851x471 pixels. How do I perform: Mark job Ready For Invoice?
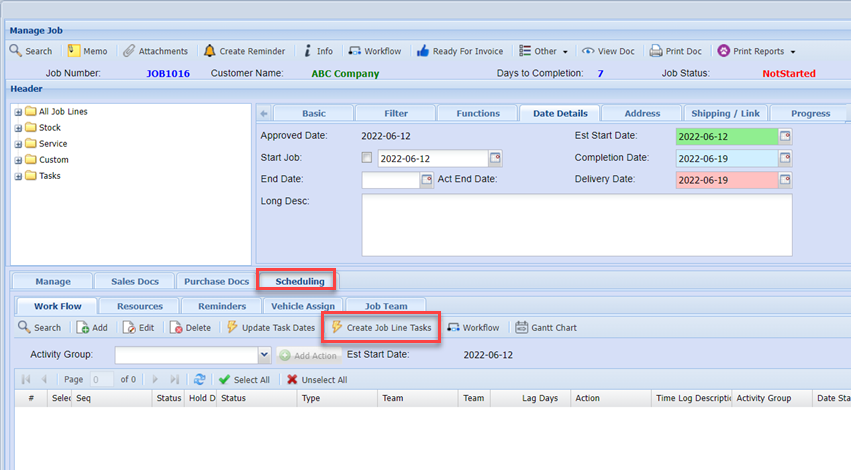click(423, 51)
